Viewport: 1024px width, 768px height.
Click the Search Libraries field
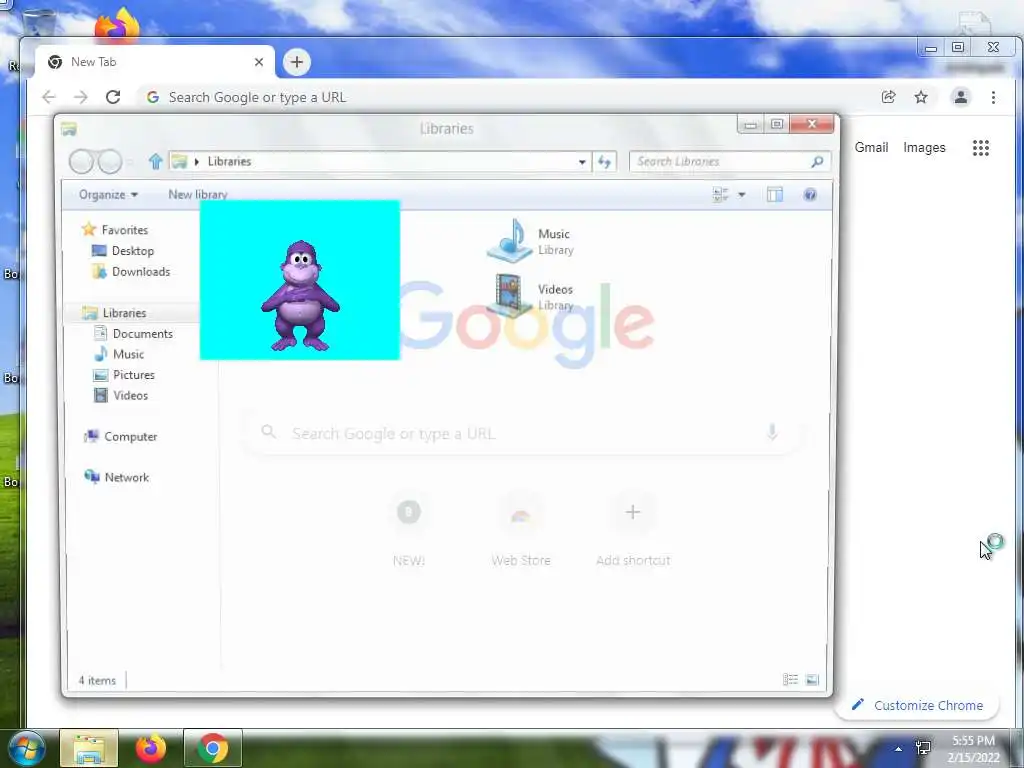point(730,161)
